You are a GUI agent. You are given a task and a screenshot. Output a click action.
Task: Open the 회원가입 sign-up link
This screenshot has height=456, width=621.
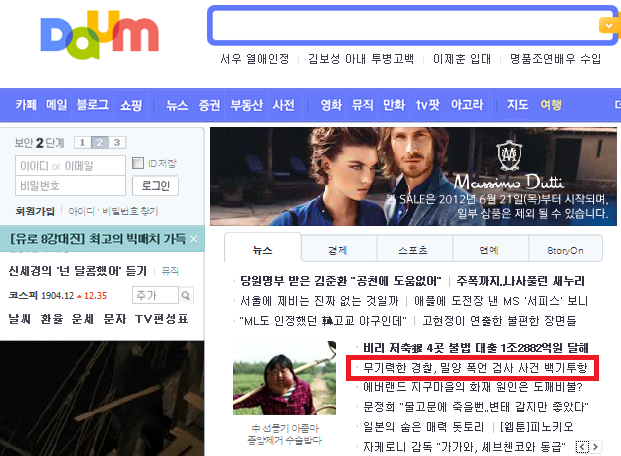[35, 211]
